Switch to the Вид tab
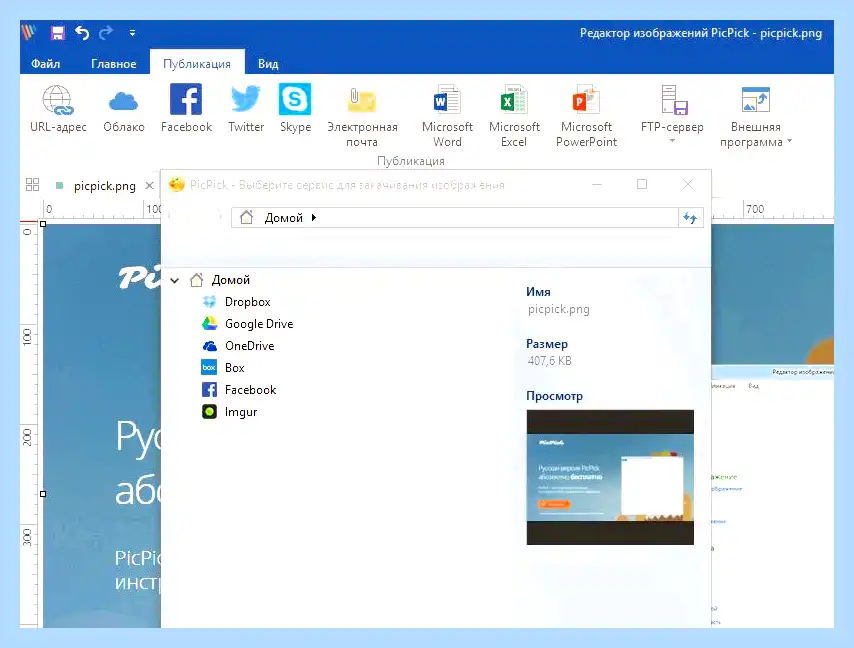This screenshot has width=854, height=648. coord(268,64)
